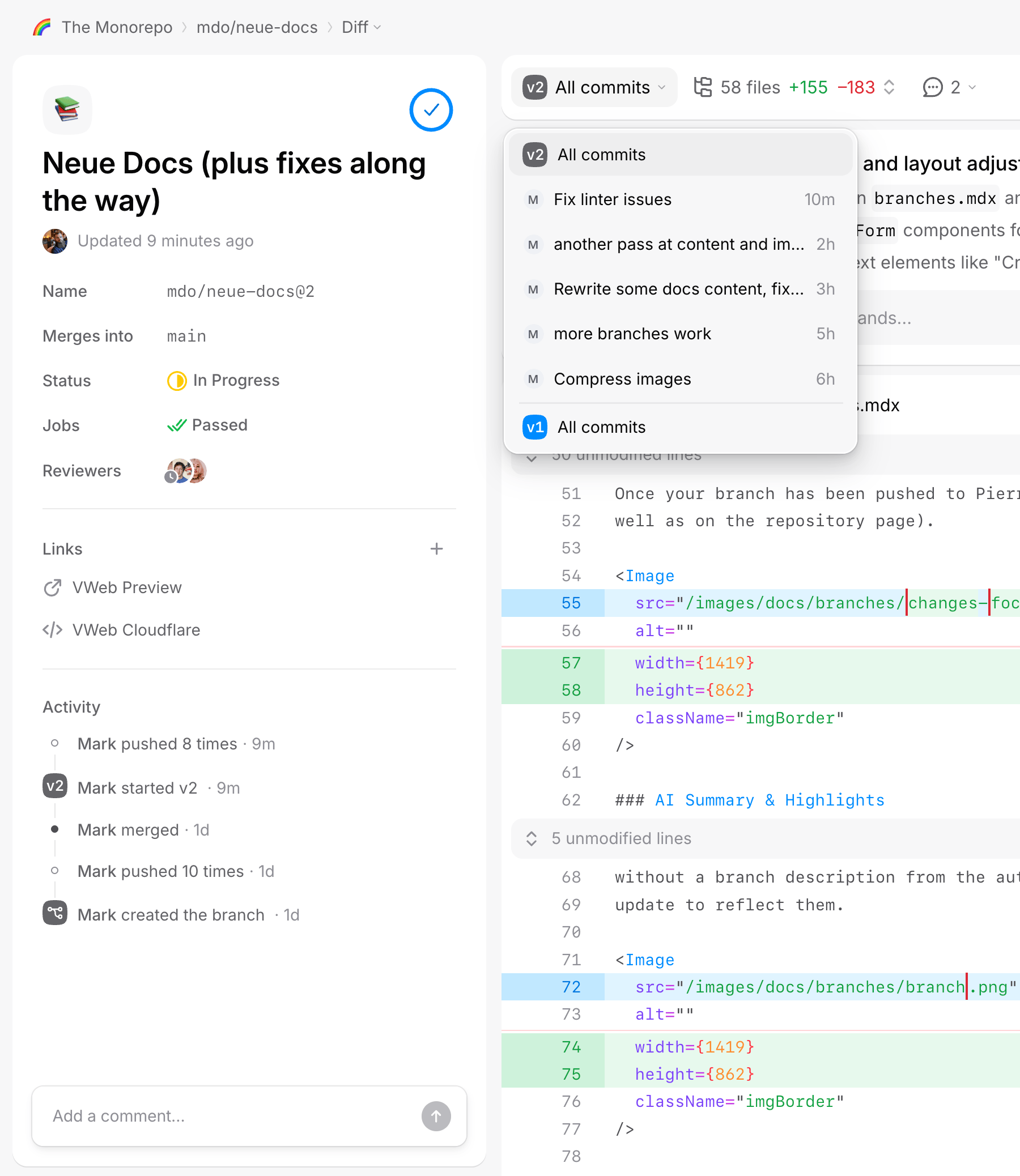Click the blue checkmark approve circle
Screen dimensions: 1020x1176
coord(431,110)
